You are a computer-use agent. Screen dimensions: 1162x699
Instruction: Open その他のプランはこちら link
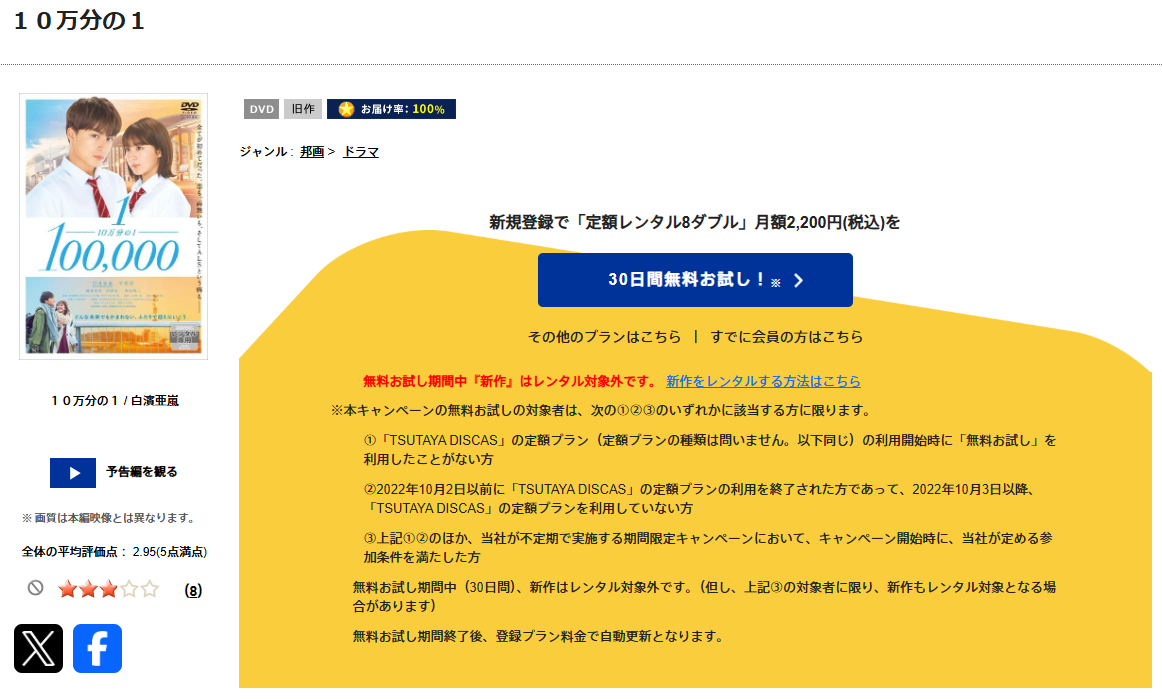coord(604,337)
